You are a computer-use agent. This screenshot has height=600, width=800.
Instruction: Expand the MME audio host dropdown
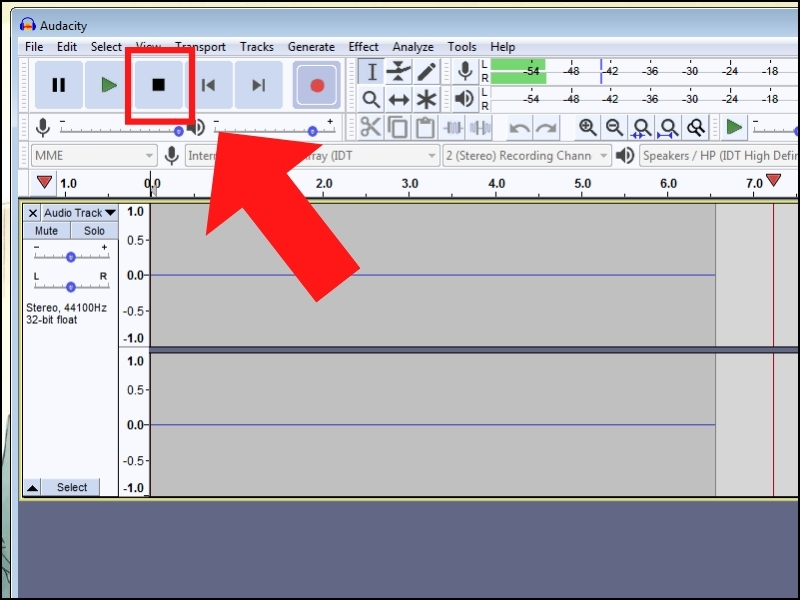pyautogui.click(x=93, y=156)
